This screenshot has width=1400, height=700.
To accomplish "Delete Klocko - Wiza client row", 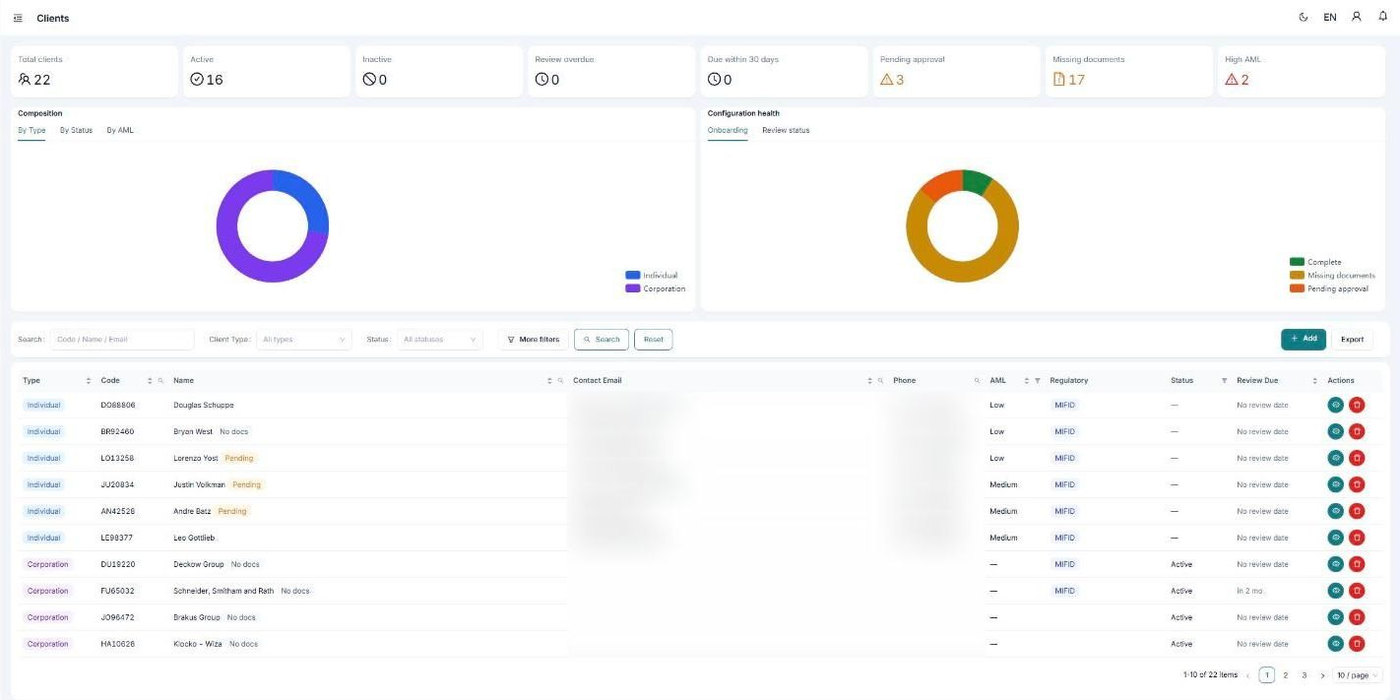I will tap(1356, 643).
